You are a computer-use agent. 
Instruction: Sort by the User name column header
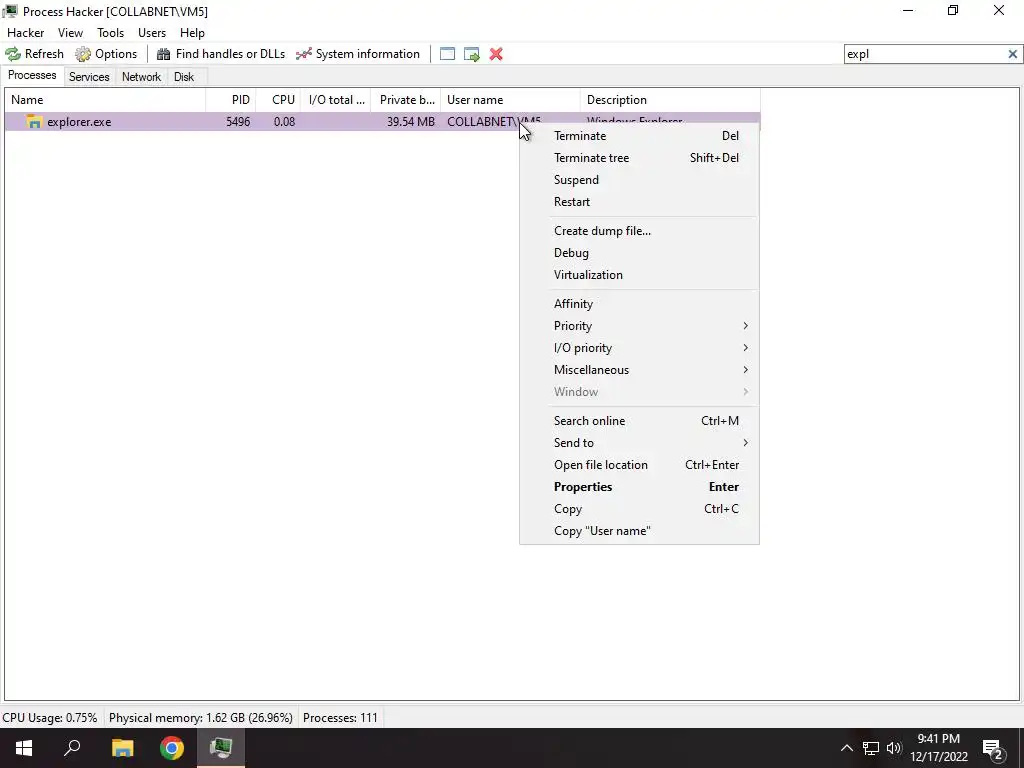[x=511, y=100]
